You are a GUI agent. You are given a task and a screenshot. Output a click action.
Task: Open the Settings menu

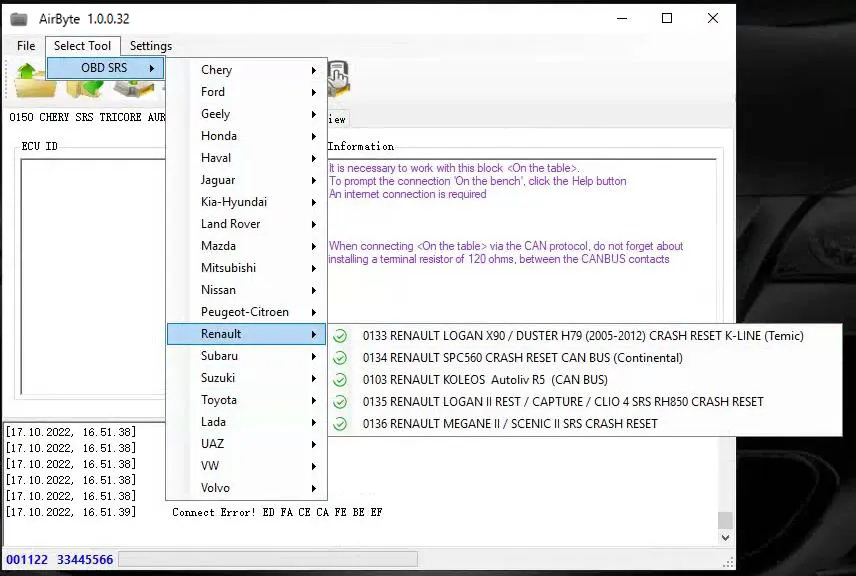coord(151,46)
